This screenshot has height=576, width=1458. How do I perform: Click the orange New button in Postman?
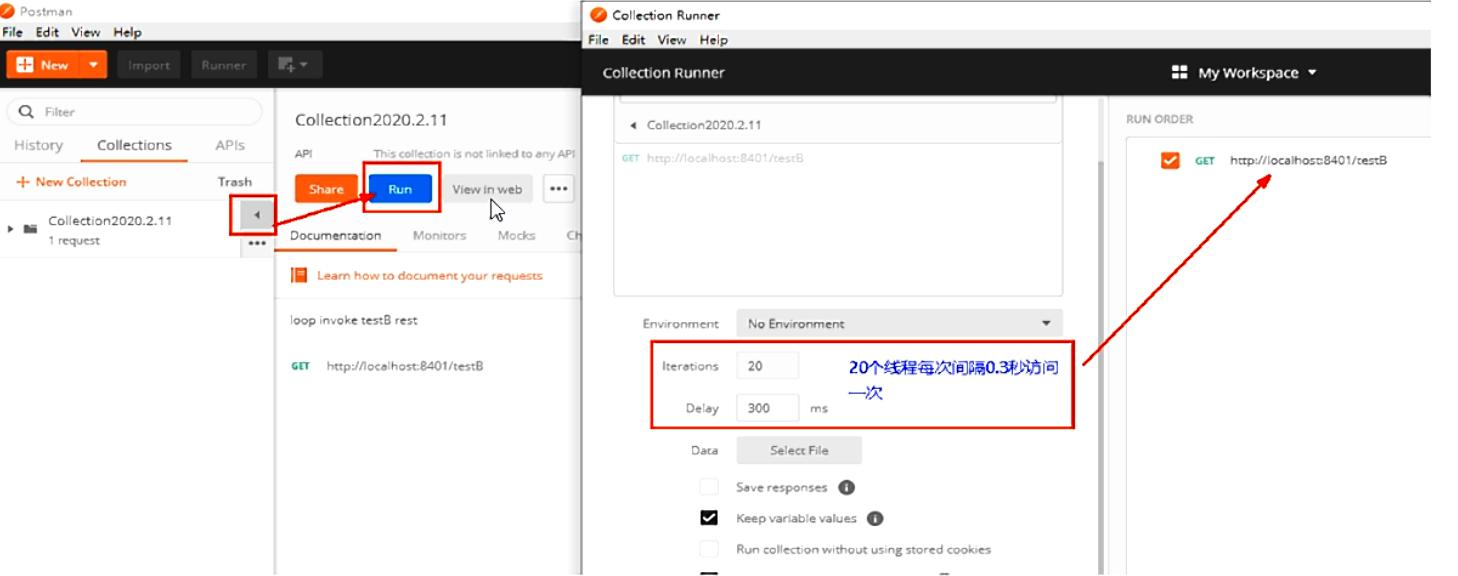click(43, 65)
